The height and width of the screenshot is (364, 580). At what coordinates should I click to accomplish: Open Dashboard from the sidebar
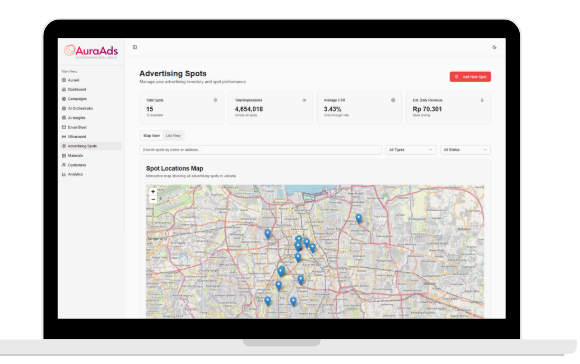(x=91, y=89)
